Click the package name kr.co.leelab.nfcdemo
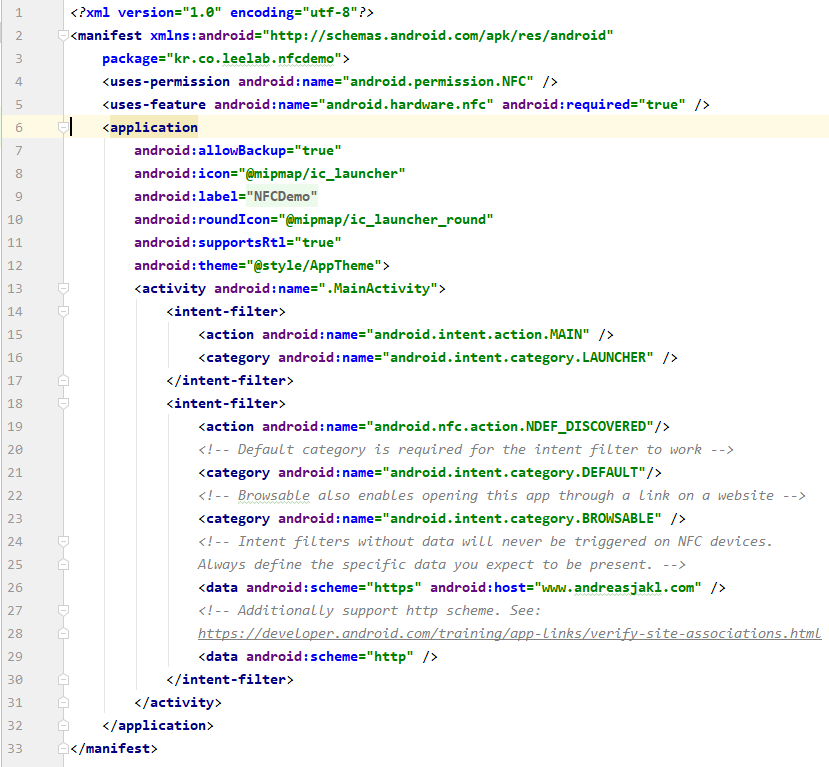This screenshot has height=767, width=829. [x=254, y=59]
